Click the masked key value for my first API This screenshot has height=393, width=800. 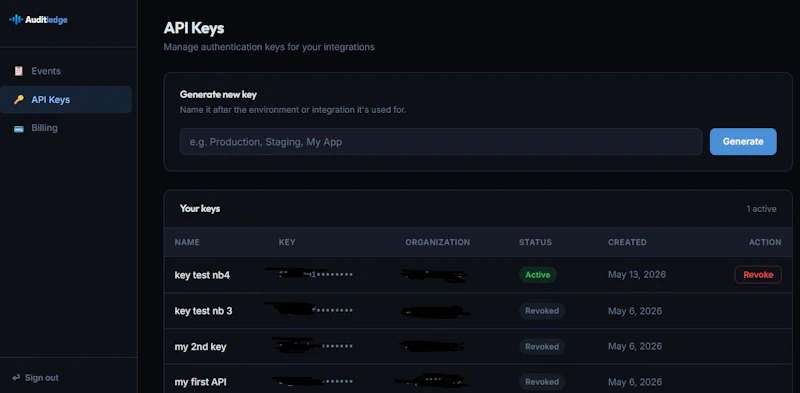[x=312, y=381]
